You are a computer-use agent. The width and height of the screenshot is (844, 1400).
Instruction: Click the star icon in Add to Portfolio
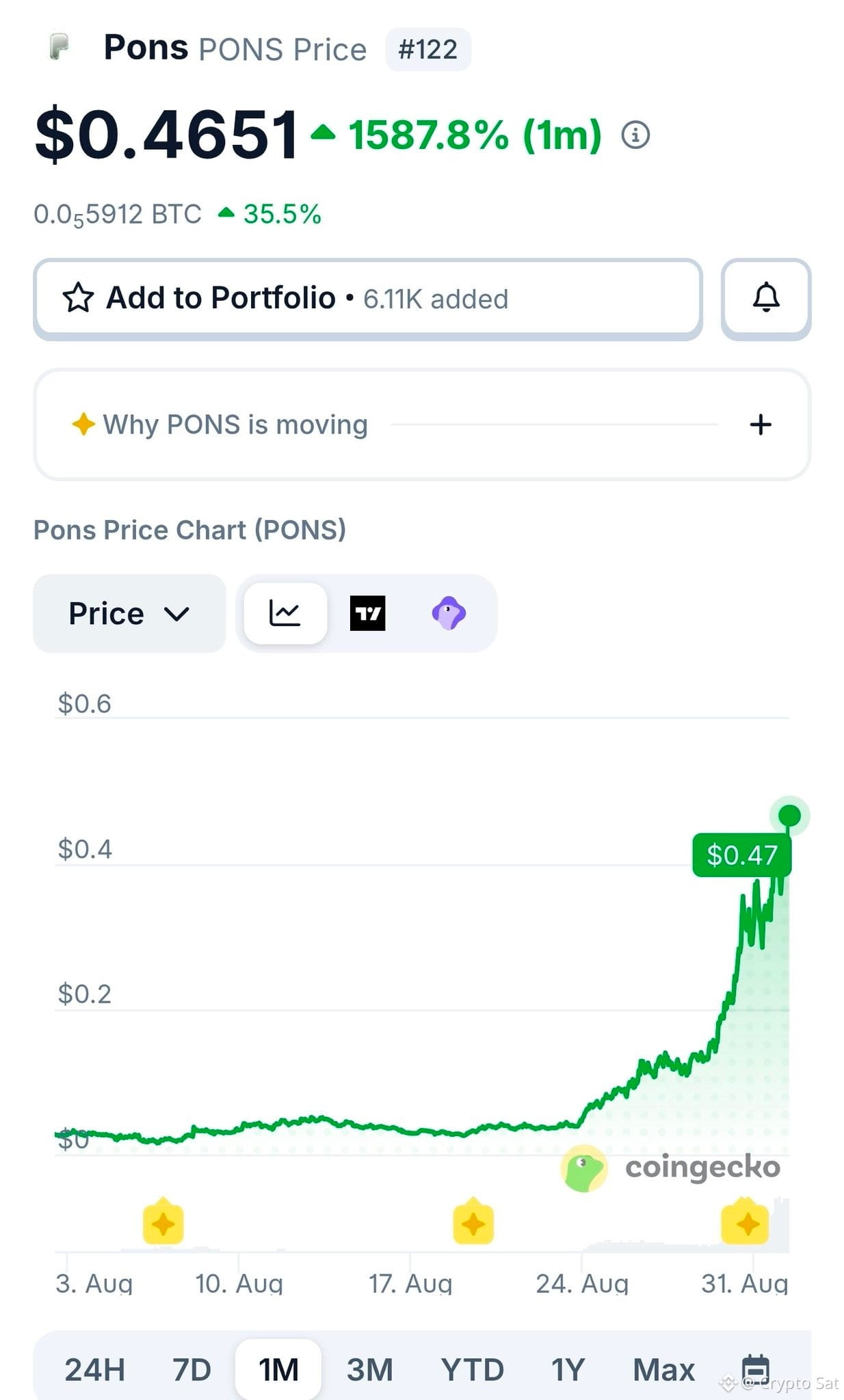point(78,298)
